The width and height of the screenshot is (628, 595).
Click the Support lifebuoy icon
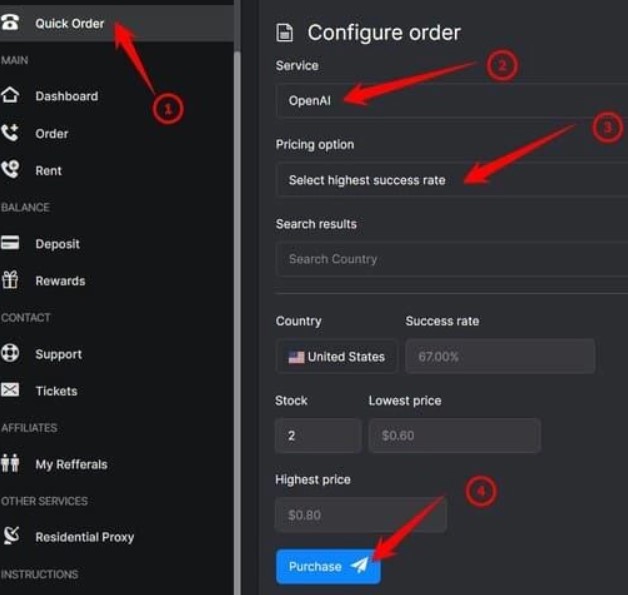tap(10, 354)
